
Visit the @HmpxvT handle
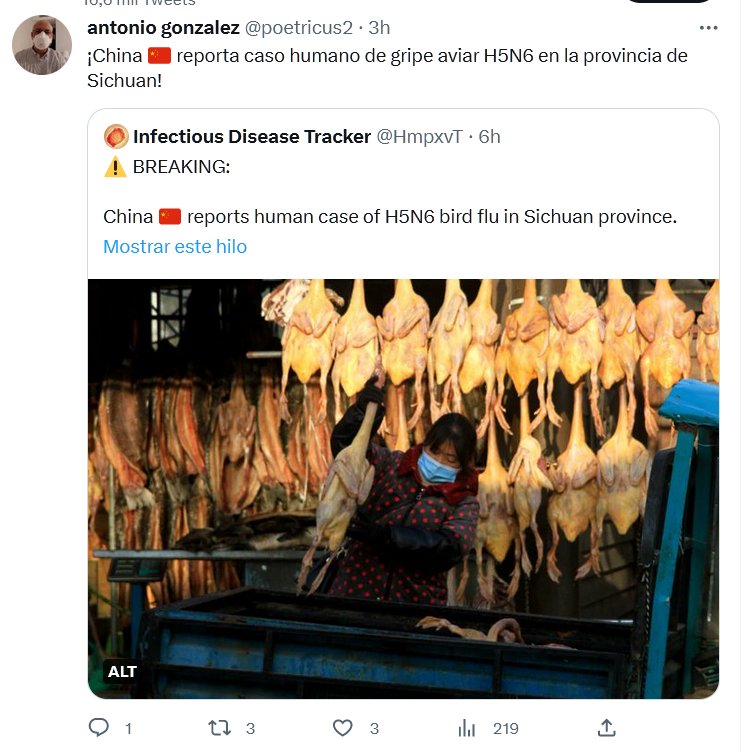click(419, 136)
